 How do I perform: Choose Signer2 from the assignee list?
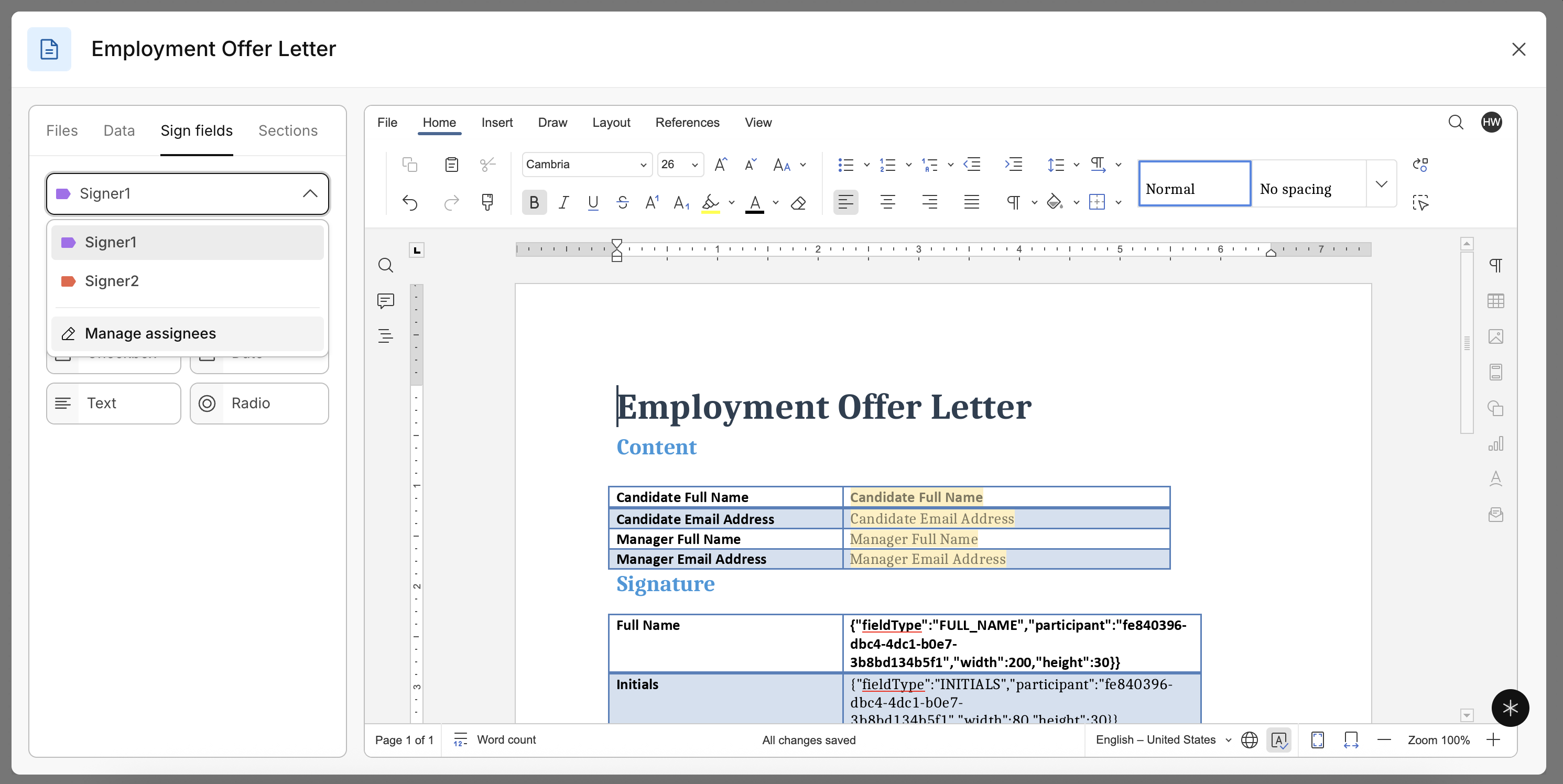[x=188, y=281]
